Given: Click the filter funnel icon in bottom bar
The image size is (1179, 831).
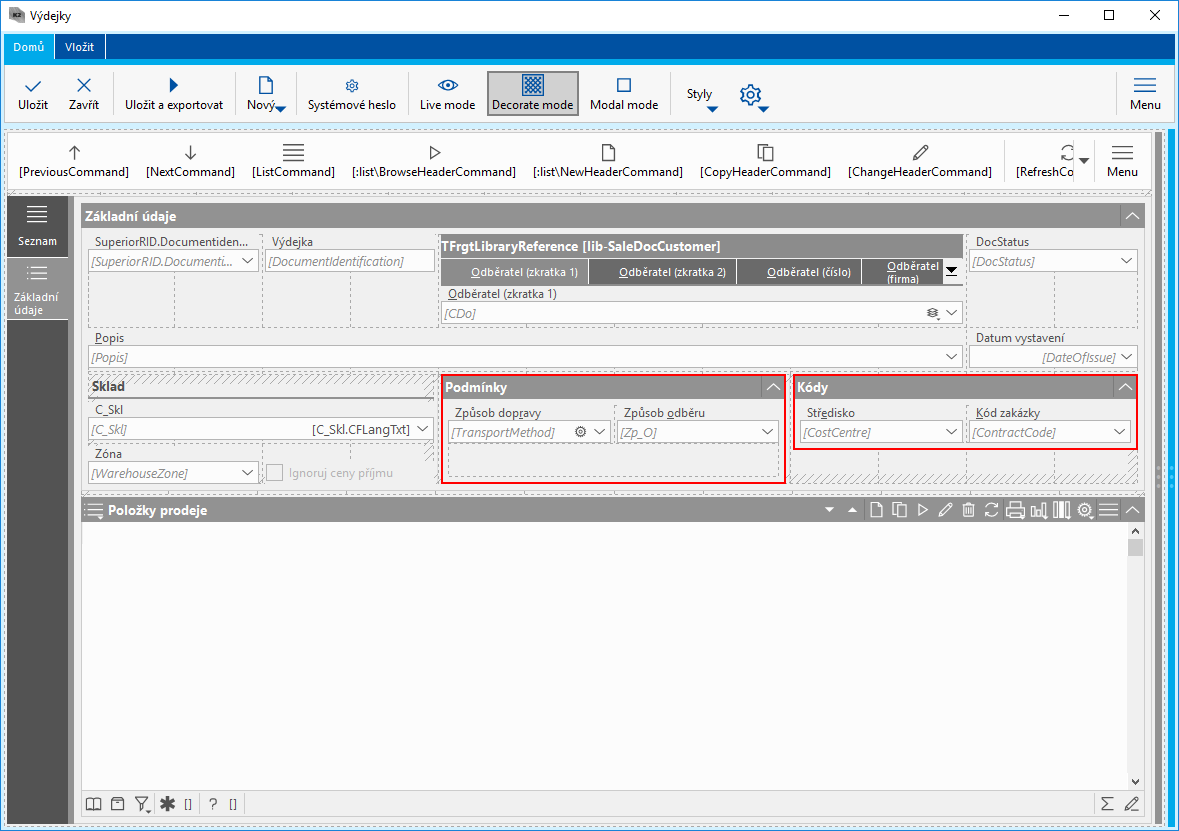Looking at the screenshot, I should (143, 804).
